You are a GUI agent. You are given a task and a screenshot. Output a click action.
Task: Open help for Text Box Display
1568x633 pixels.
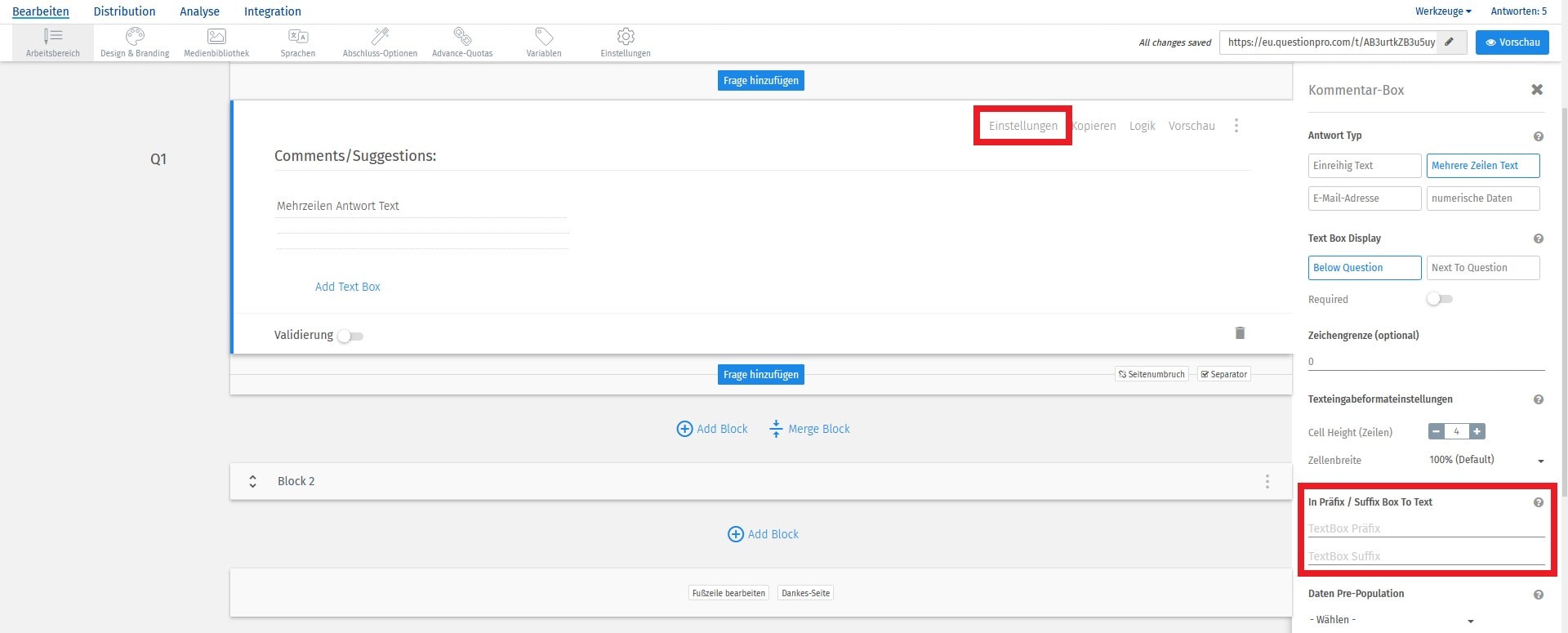click(1539, 238)
